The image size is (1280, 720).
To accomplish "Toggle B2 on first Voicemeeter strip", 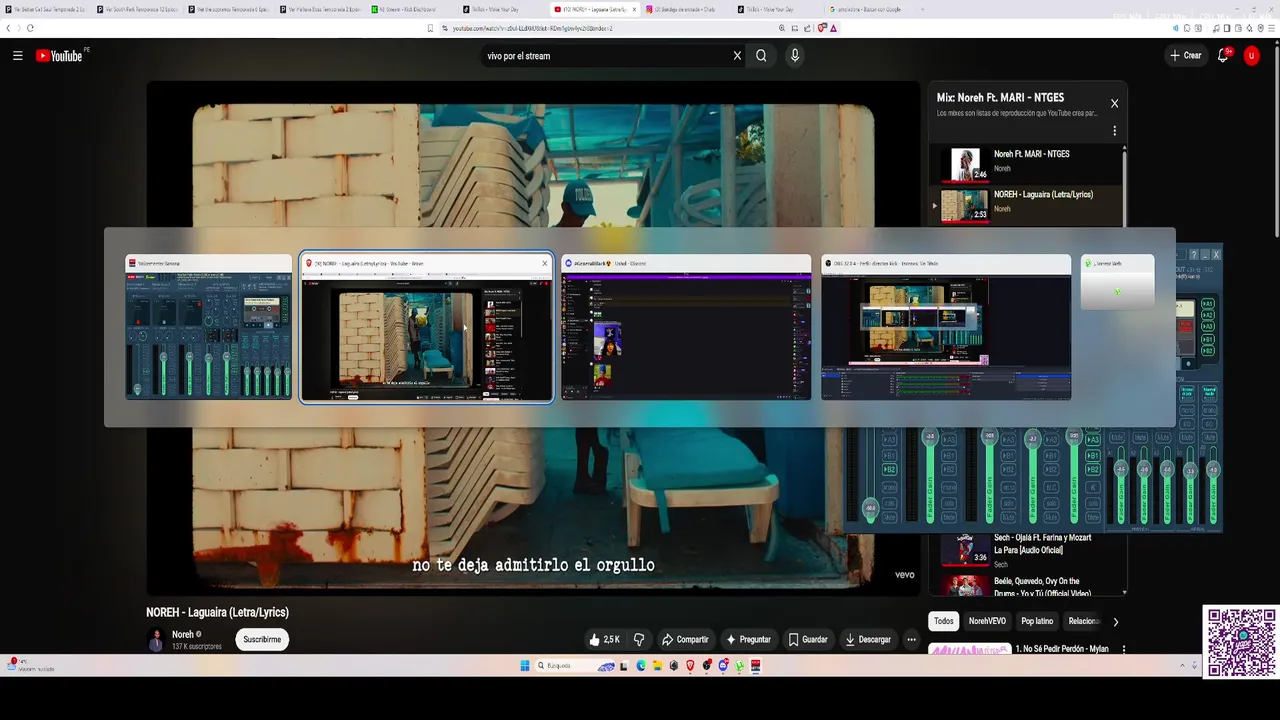I will point(889,468).
